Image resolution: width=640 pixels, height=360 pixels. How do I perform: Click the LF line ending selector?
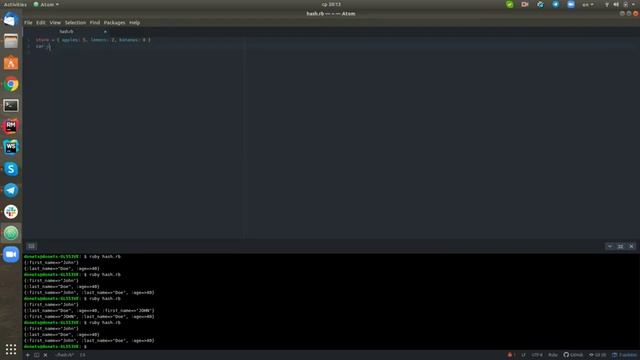point(523,355)
